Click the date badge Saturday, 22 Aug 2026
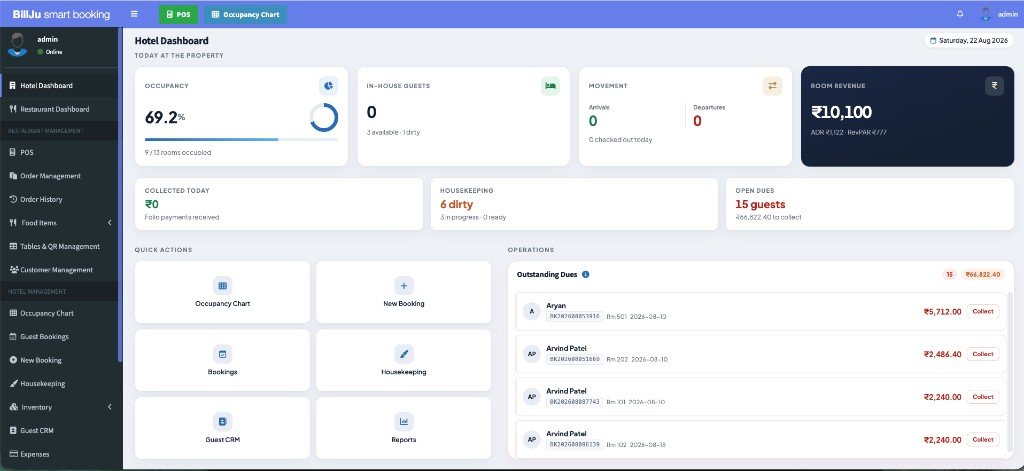The image size is (1024, 471). pos(969,41)
